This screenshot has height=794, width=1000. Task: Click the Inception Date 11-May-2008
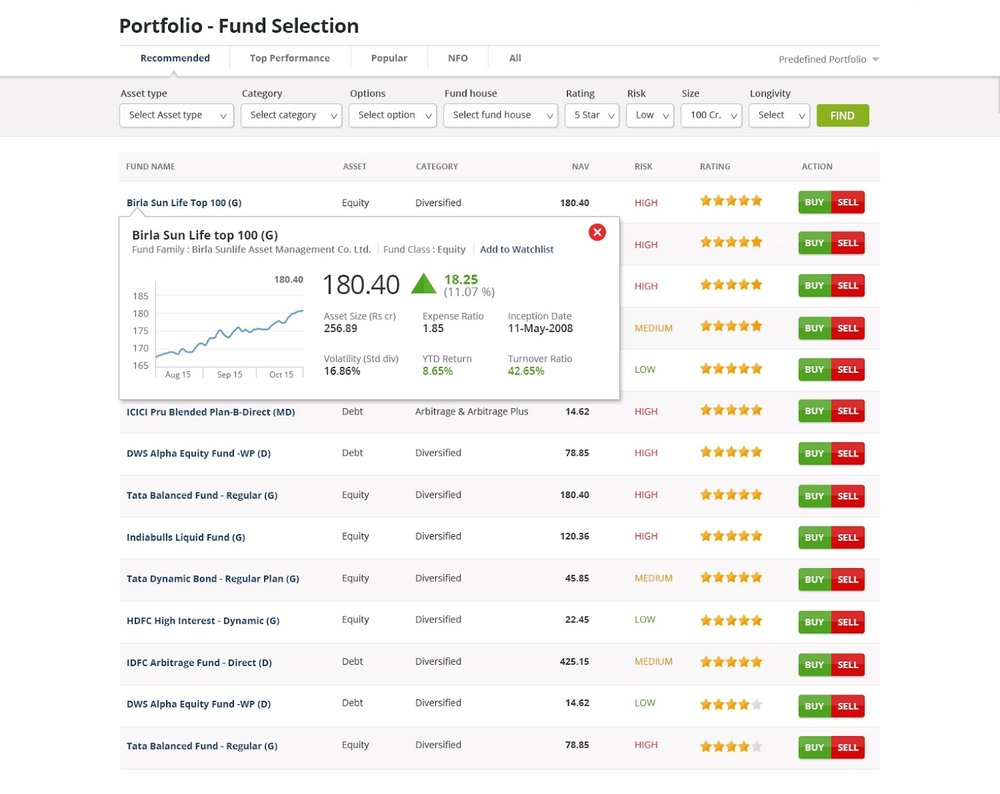point(540,328)
